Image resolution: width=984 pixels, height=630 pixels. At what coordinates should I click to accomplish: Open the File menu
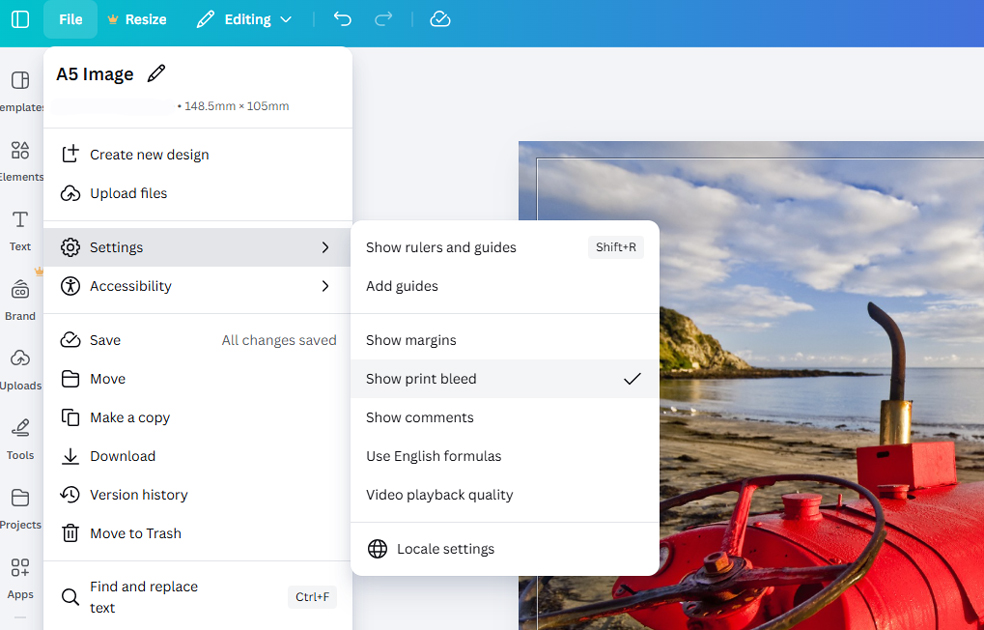point(70,19)
